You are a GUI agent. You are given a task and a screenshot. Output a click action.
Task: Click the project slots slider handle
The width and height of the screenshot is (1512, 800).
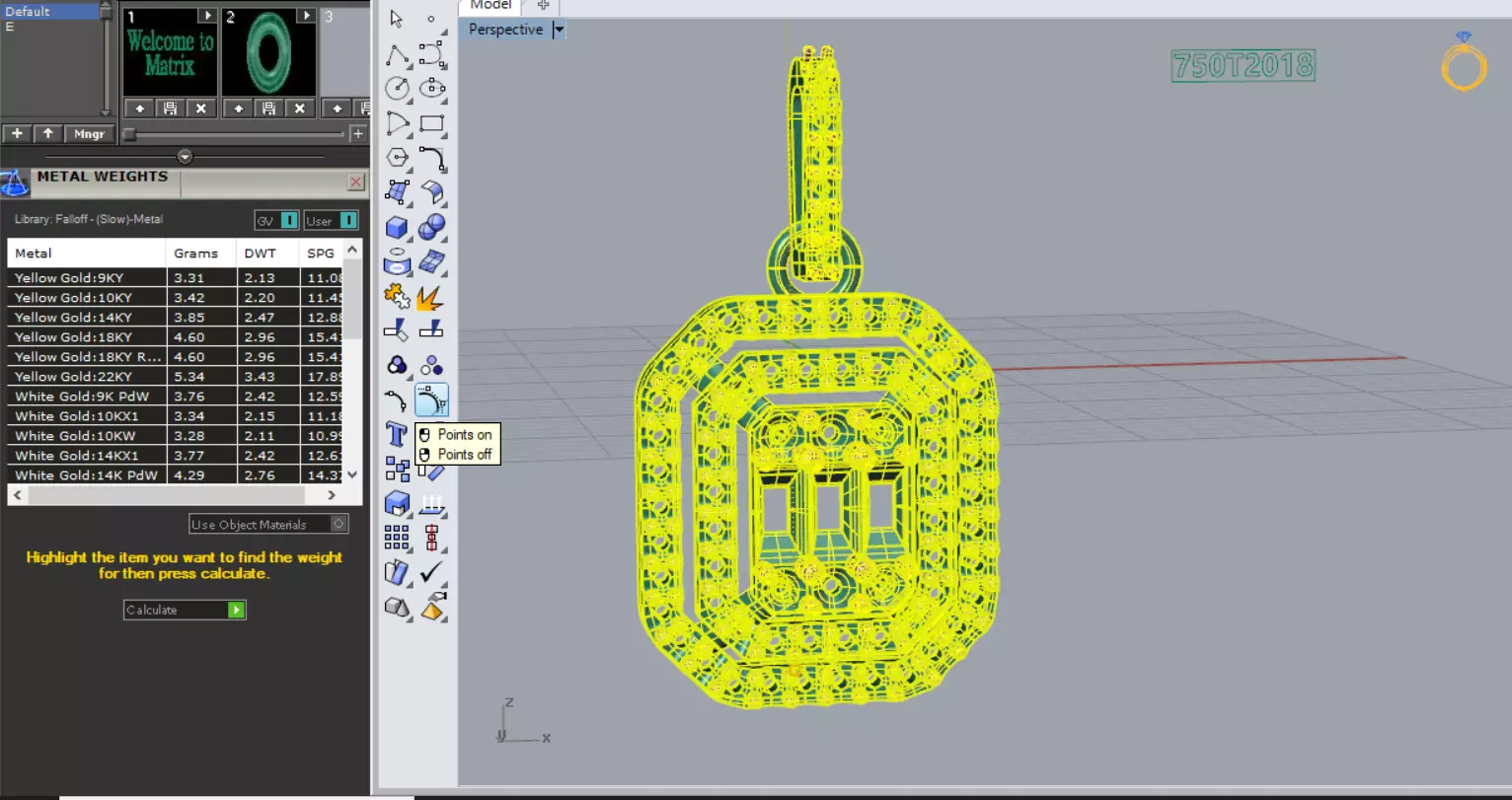click(x=129, y=134)
